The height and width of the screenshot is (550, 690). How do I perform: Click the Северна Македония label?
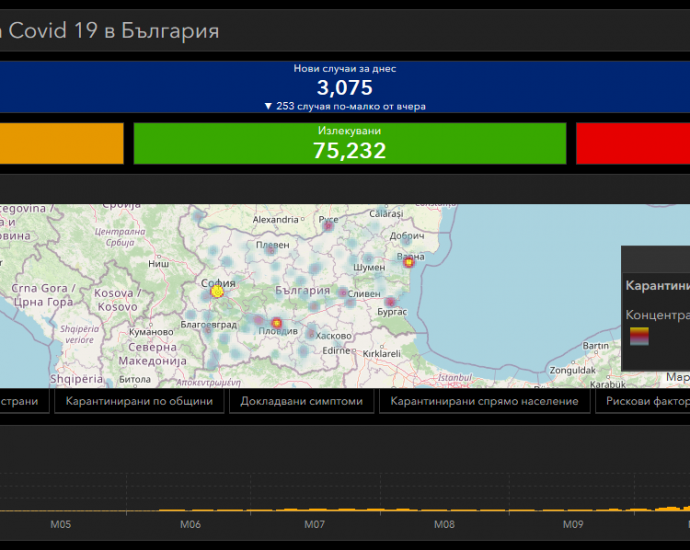(152, 354)
